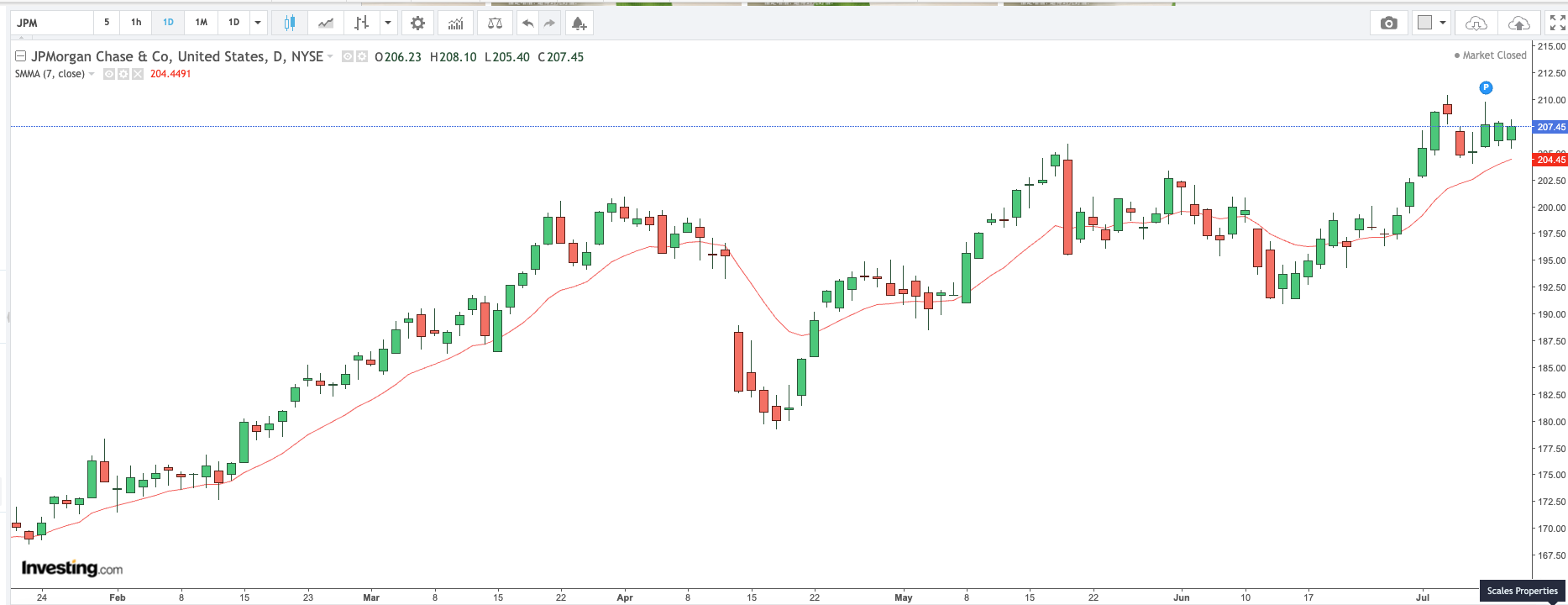Take a chart snapshot with camera
1568x605 pixels.
pos(1389,23)
